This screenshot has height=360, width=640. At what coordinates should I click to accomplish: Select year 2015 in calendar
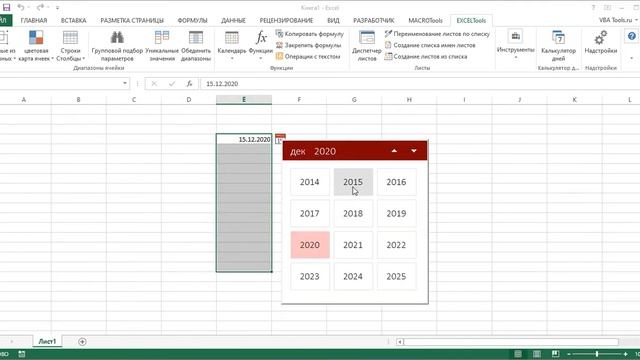point(353,182)
